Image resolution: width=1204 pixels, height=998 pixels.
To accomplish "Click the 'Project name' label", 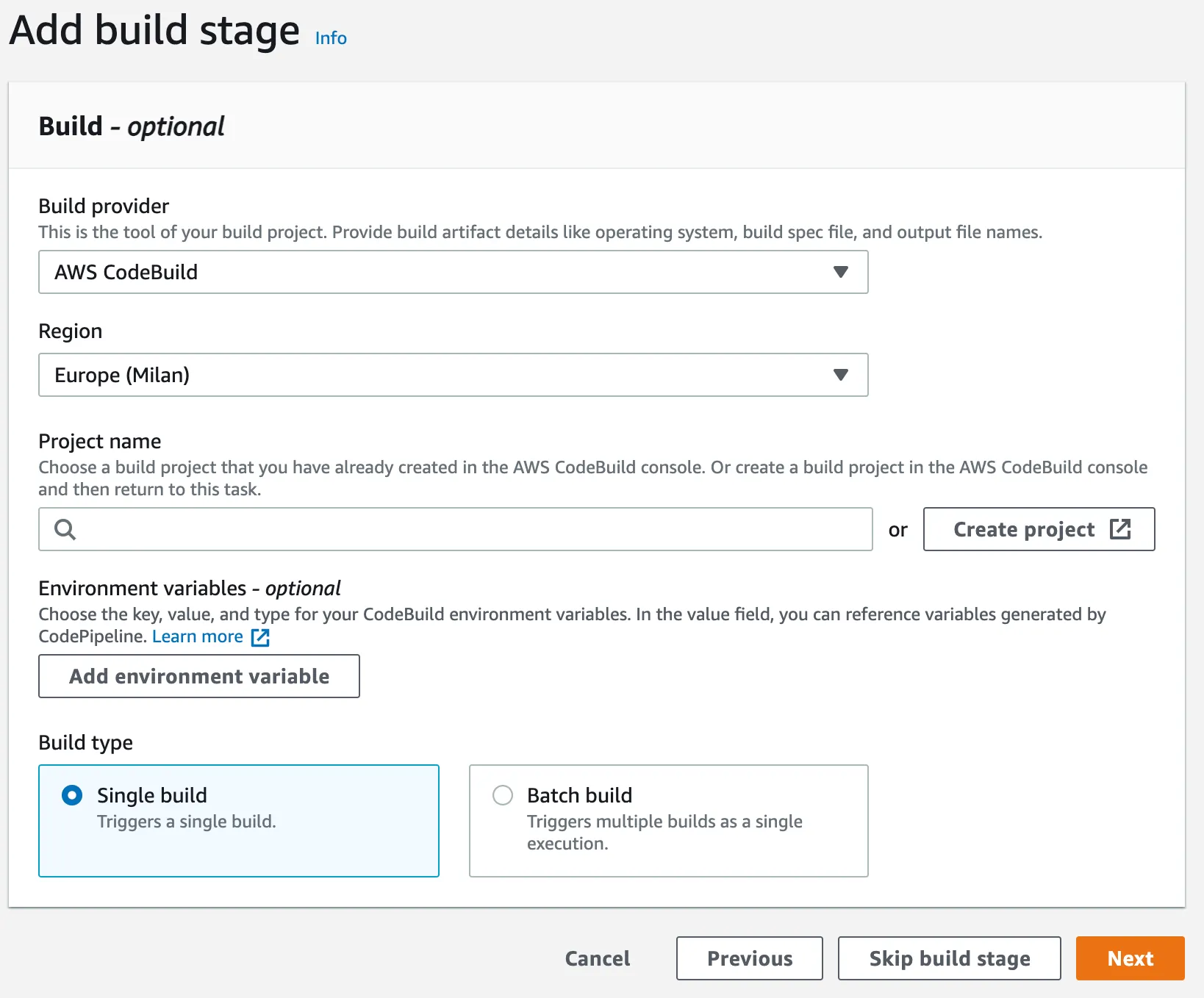I will click(x=100, y=441).
